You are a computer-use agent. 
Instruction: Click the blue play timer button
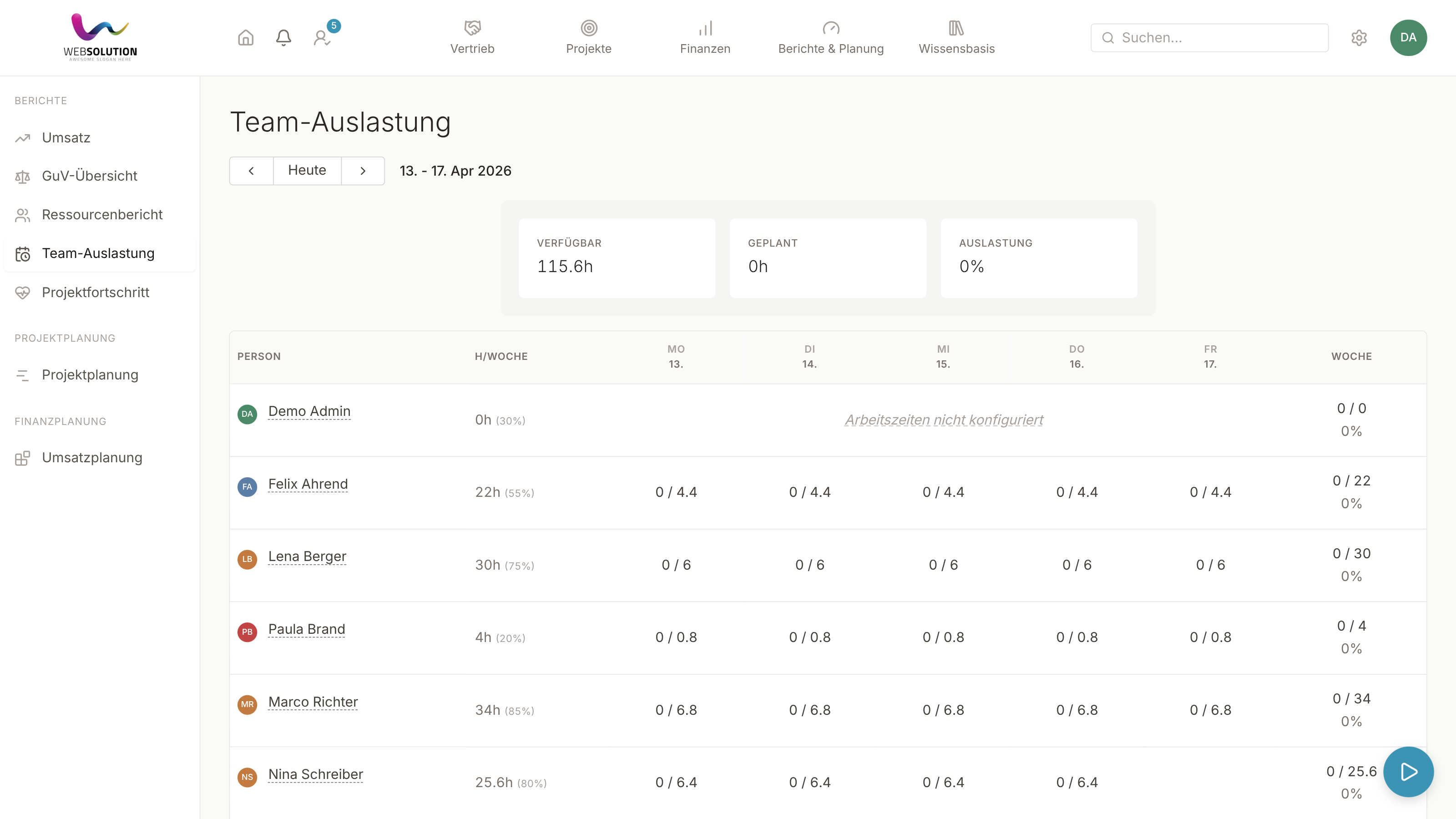[1408, 772]
